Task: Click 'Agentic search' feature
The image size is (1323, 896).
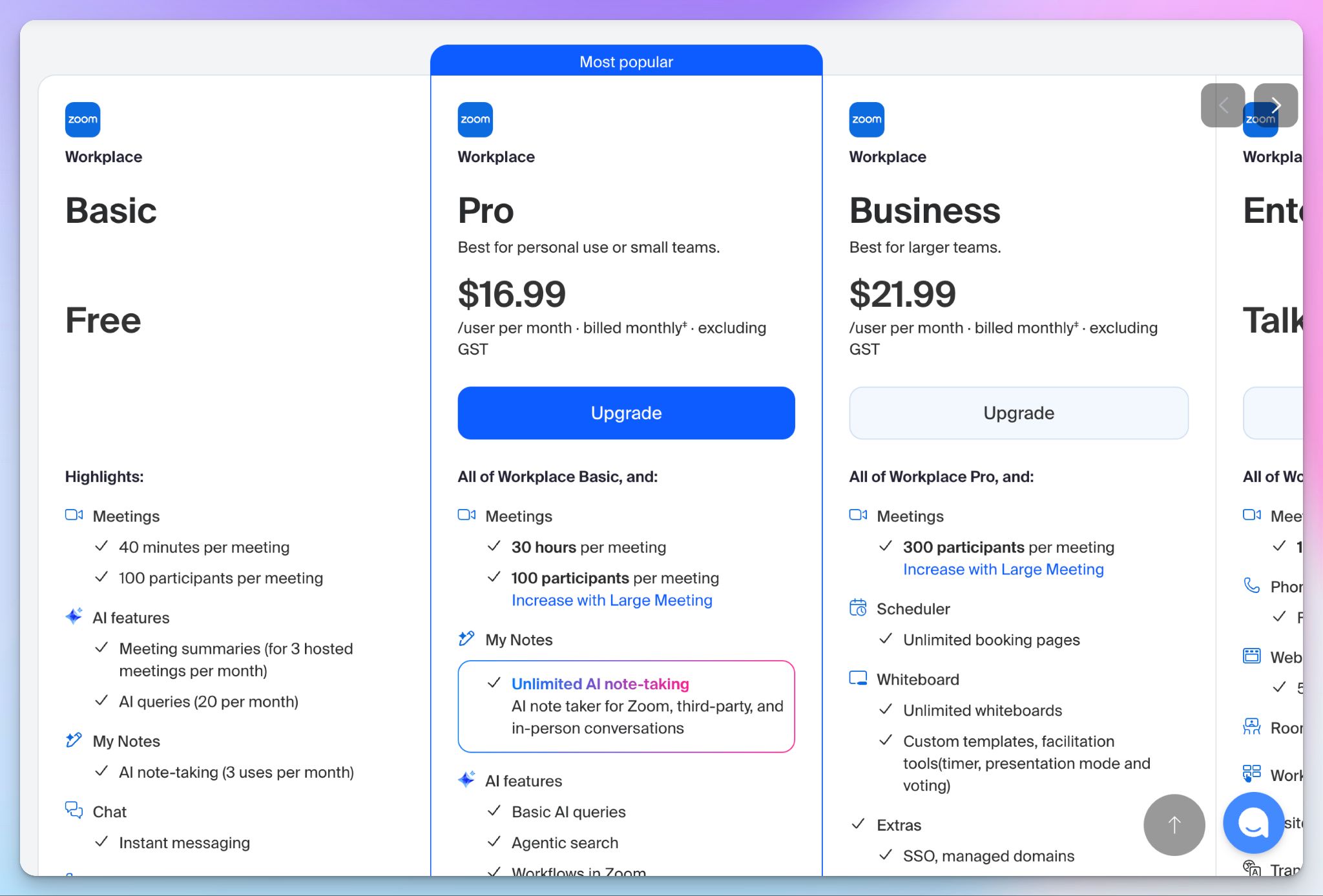Action: point(565,842)
